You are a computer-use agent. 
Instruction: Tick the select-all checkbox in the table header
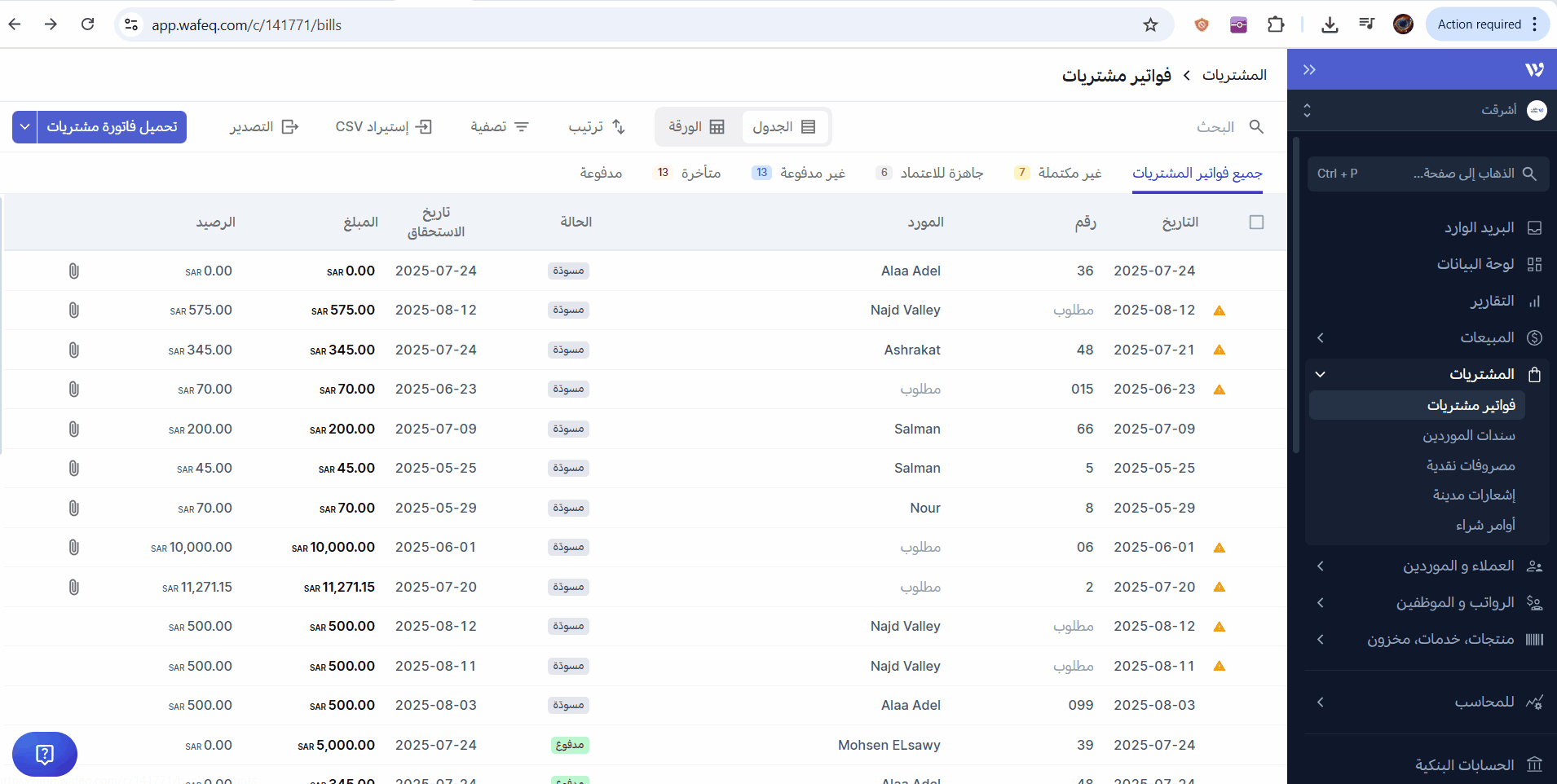(x=1256, y=222)
